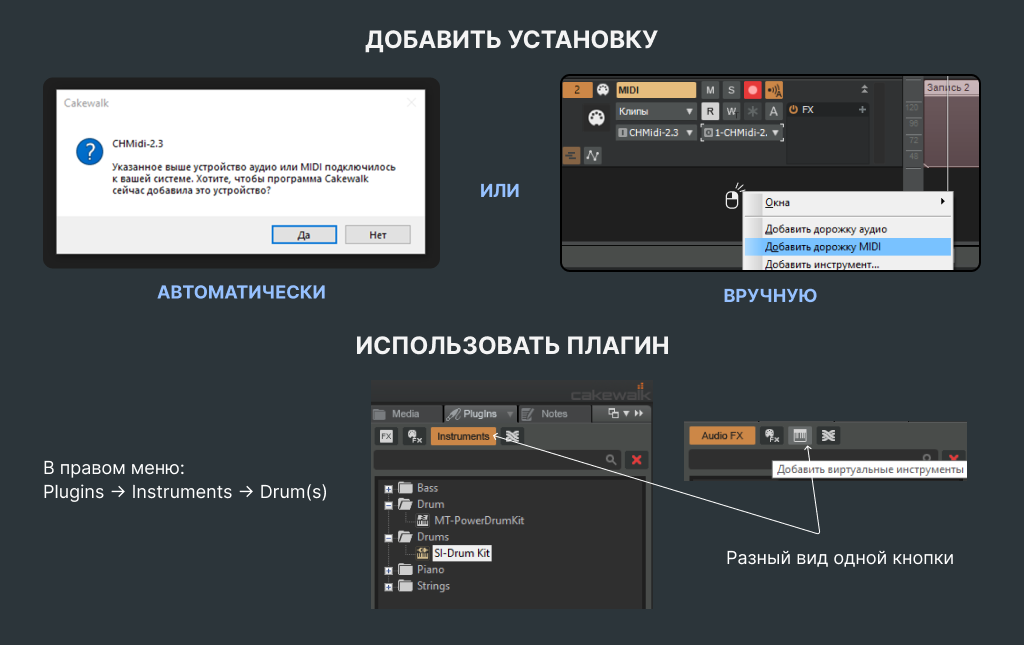This screenshot has height=645, width=1024.
Task: Open the CHMidi-2.3 input dropdown
Action: pos(656,133)
